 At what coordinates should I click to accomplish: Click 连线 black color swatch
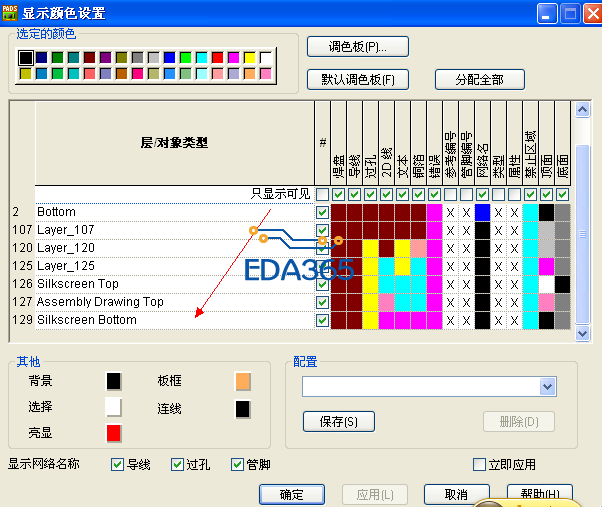pyautogui.click(x=243, y=409)
